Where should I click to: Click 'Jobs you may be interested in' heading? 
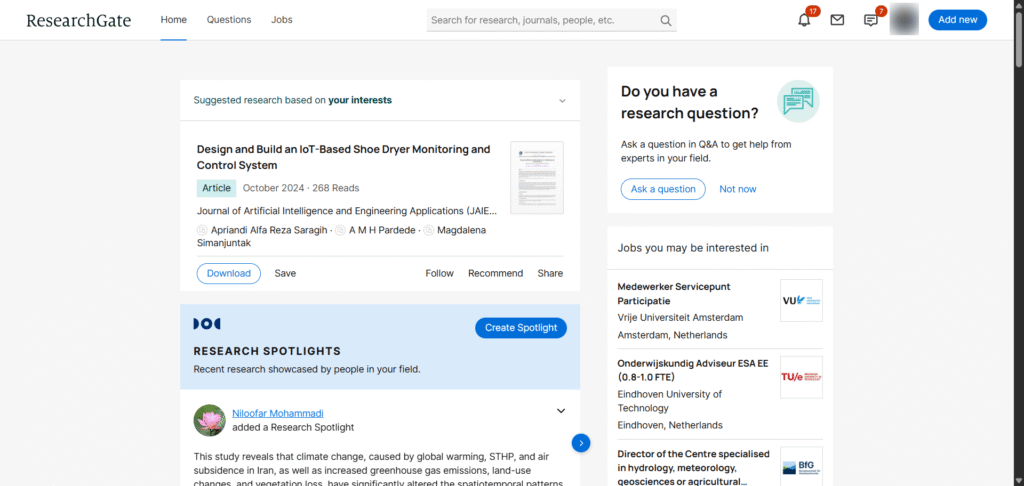(x=693, y=248)
